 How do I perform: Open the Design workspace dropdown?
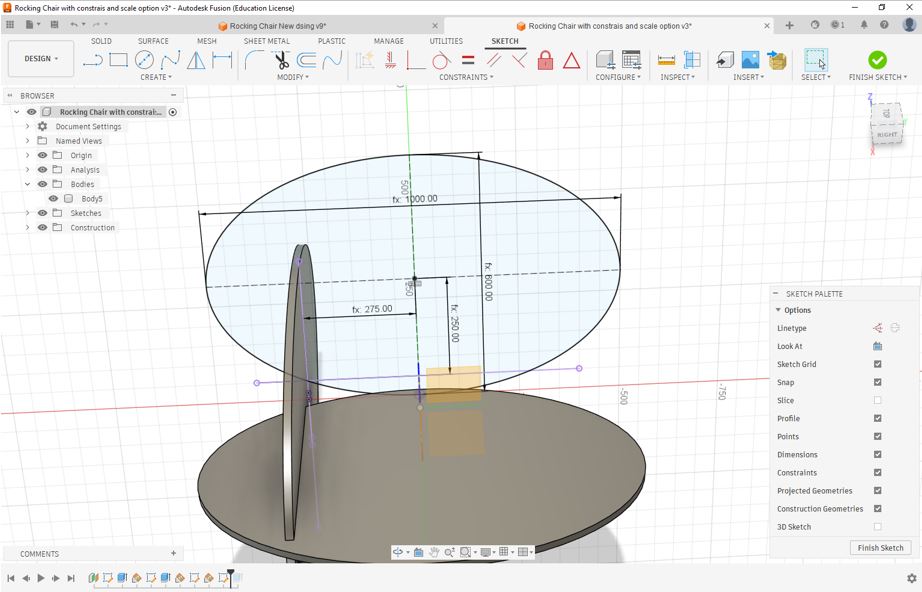[41, 59]
